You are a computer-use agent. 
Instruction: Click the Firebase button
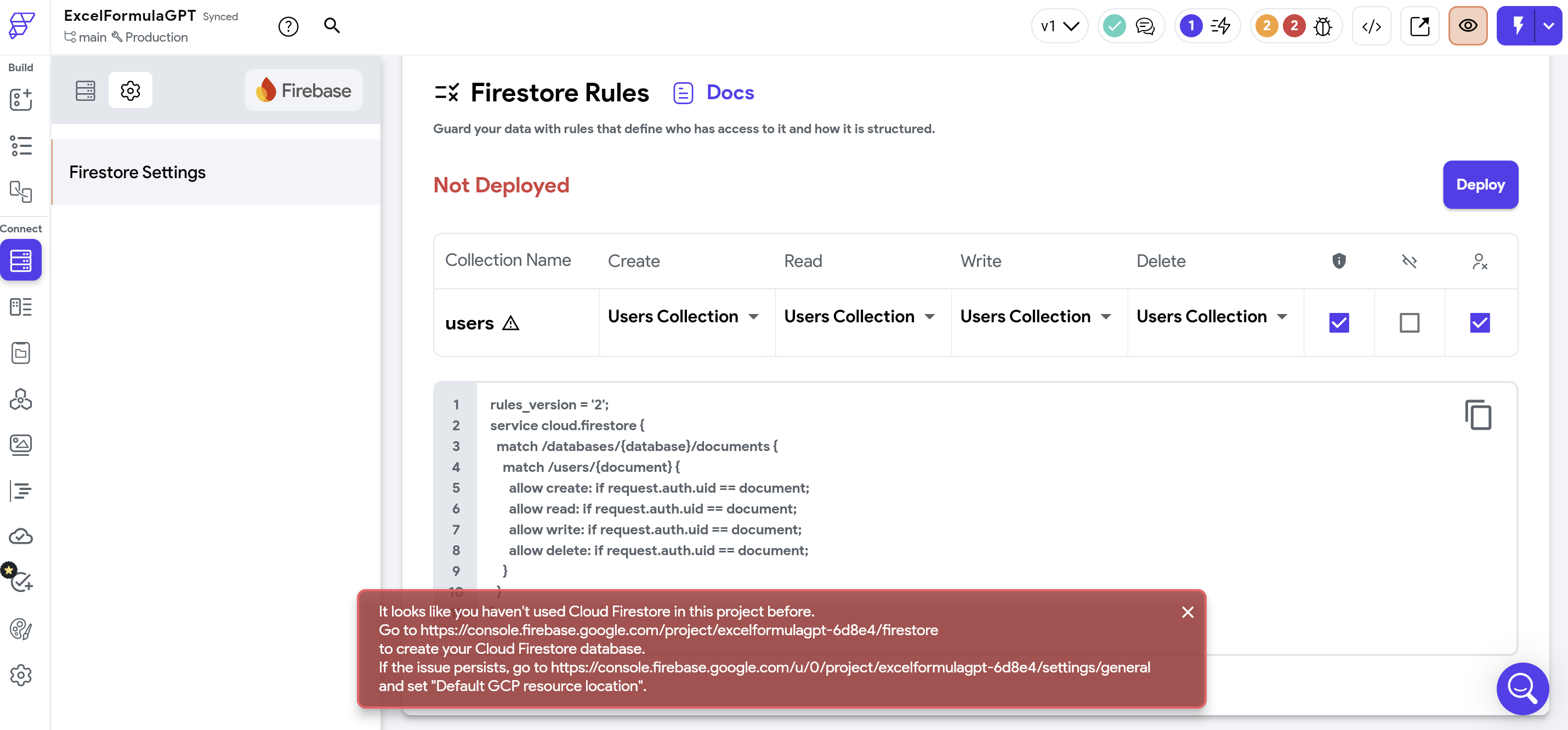coord(304,90)
